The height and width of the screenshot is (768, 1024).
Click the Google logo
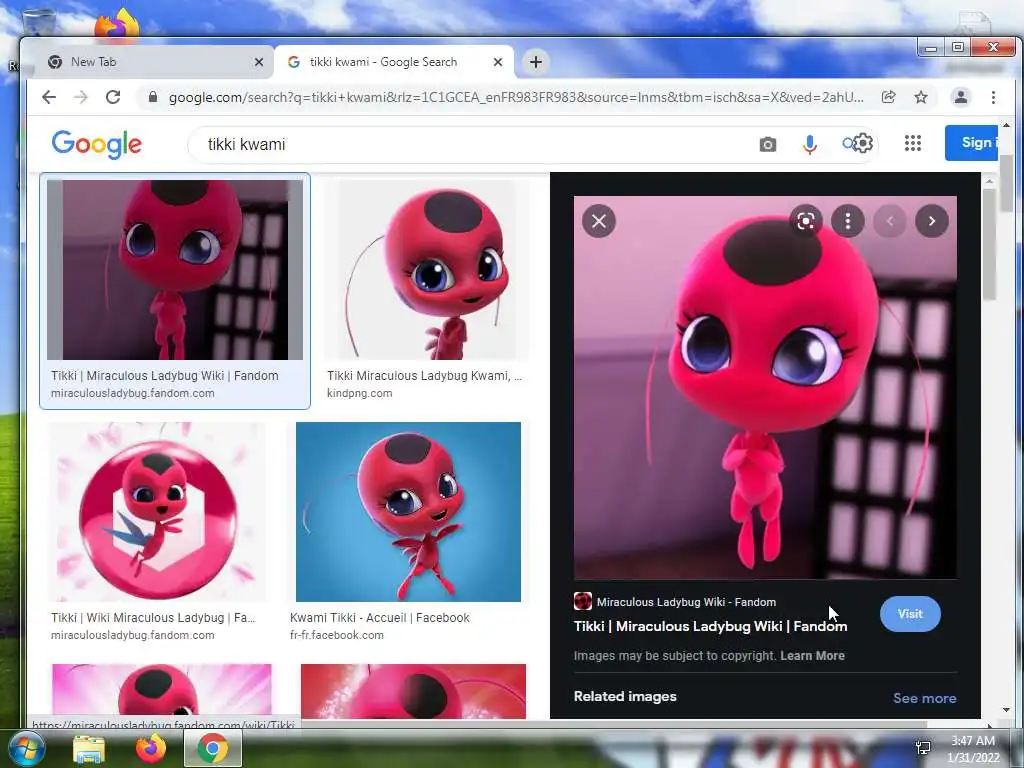[97, 144]
